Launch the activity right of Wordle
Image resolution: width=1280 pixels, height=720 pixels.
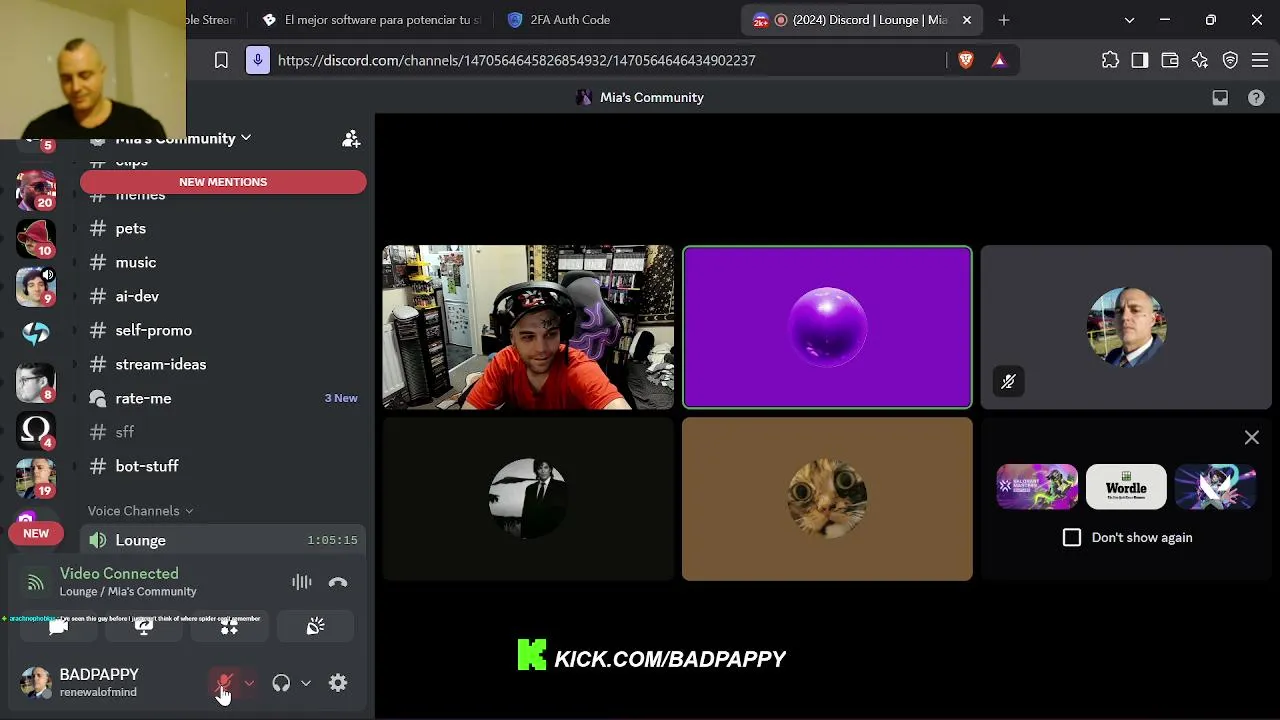(x=1215, y=487)
